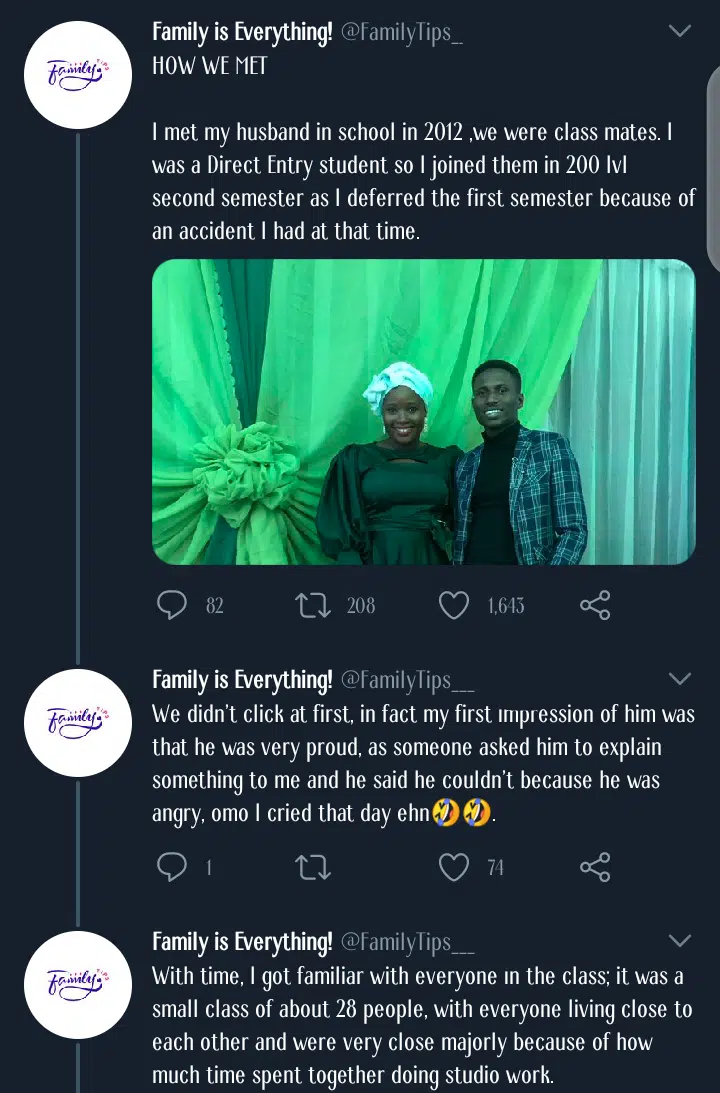The image size is (720, 1093).
Task: Retweet the HOW WE MET tweet
Action: pos(314,605)
